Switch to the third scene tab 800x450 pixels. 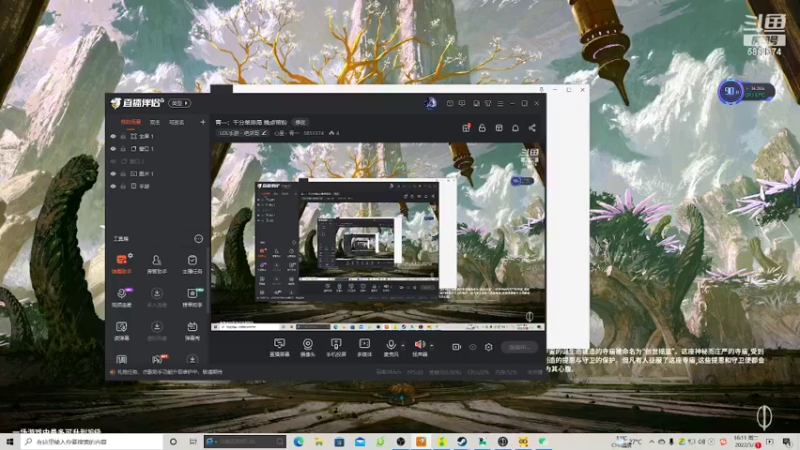(x=177, y=122)
